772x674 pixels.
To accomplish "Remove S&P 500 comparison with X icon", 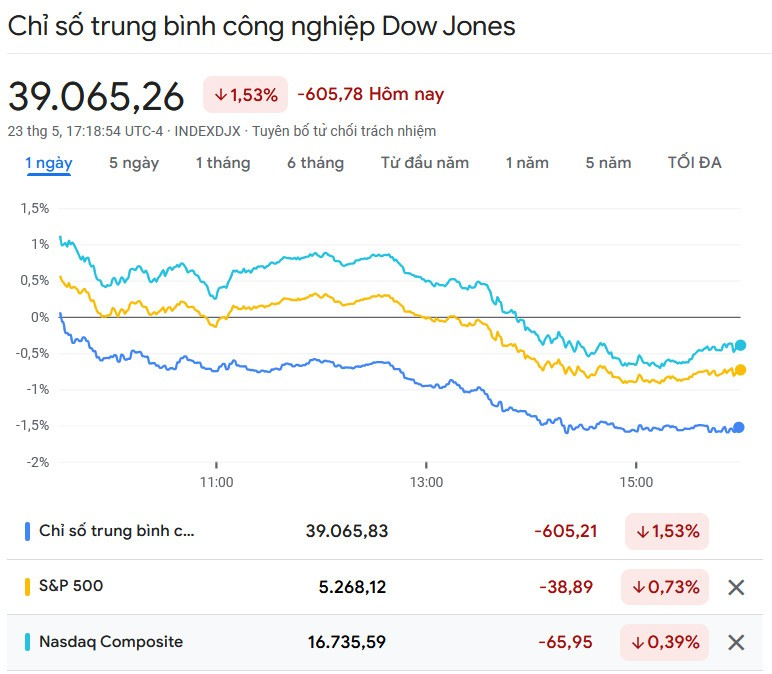I will coord(736,587).
